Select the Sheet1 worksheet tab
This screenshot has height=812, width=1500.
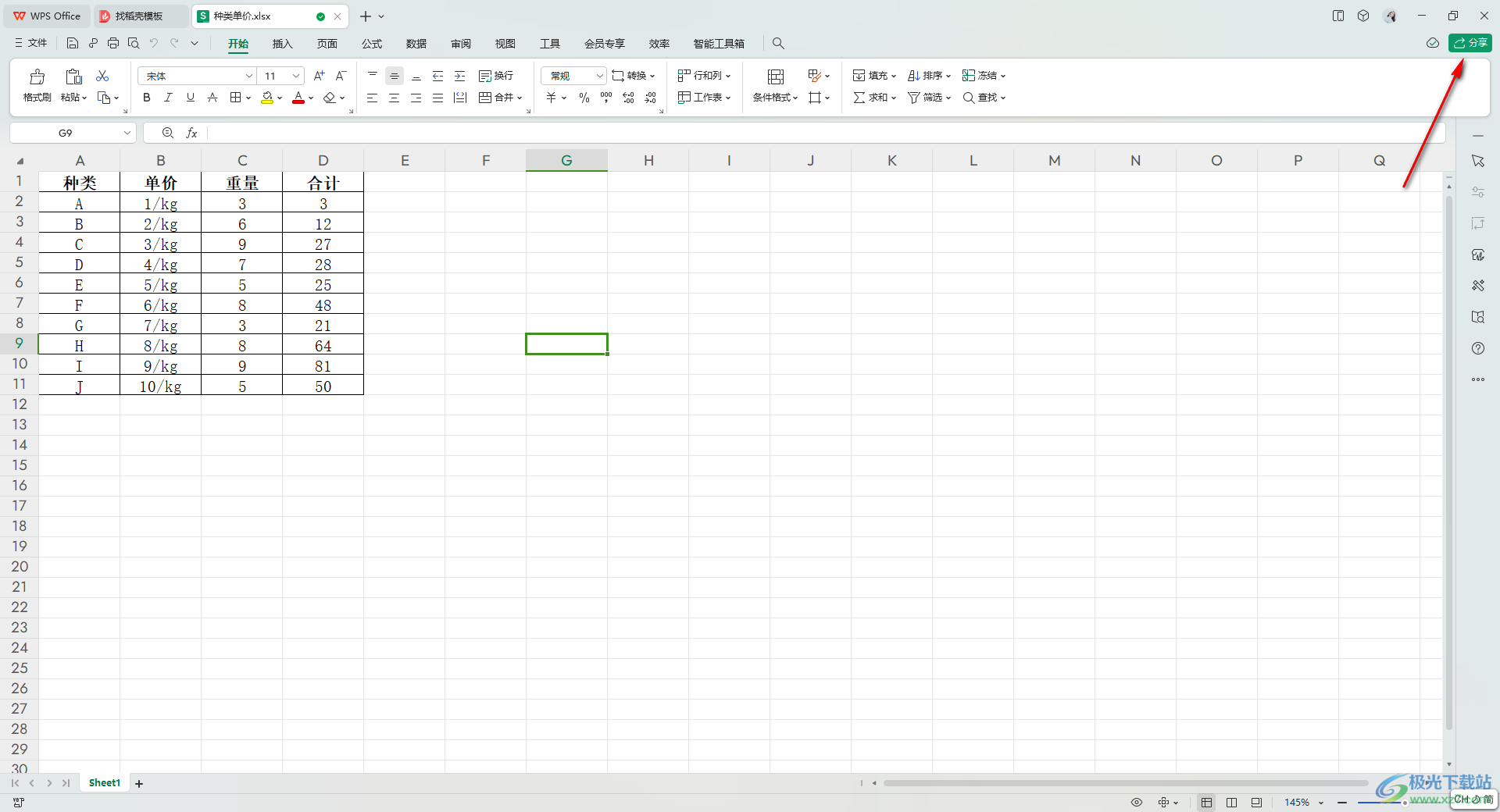coord(104,783)
